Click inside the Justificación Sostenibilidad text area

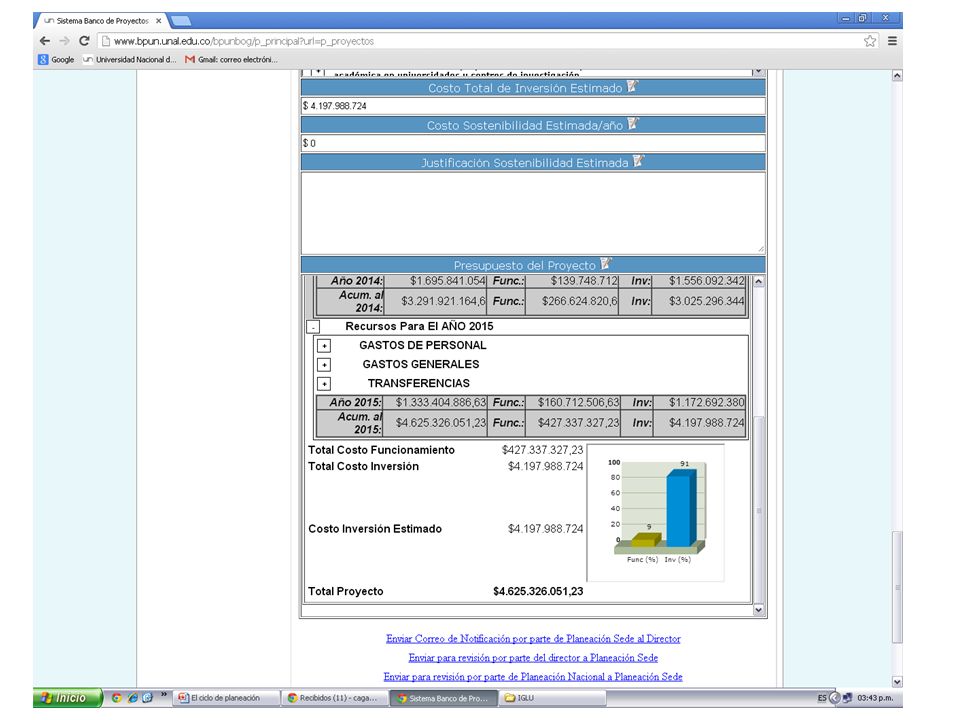pyautogui.click(x=533, y=213)
